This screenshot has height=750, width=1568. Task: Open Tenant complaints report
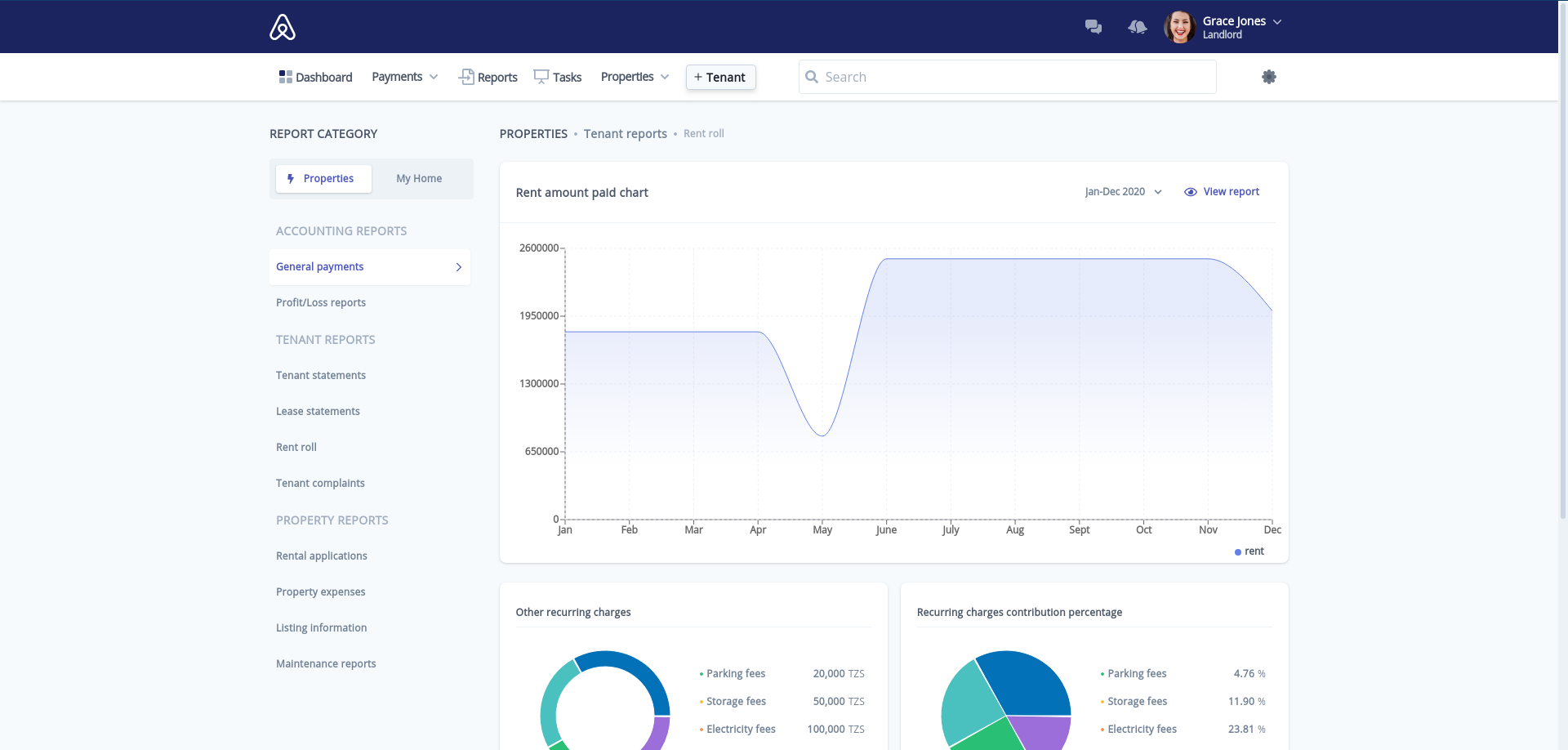coord(320,483)
